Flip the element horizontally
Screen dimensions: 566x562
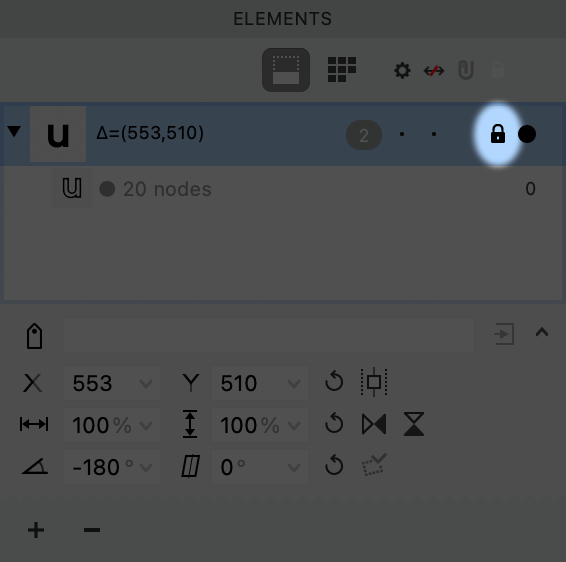[x=374, y=424]
